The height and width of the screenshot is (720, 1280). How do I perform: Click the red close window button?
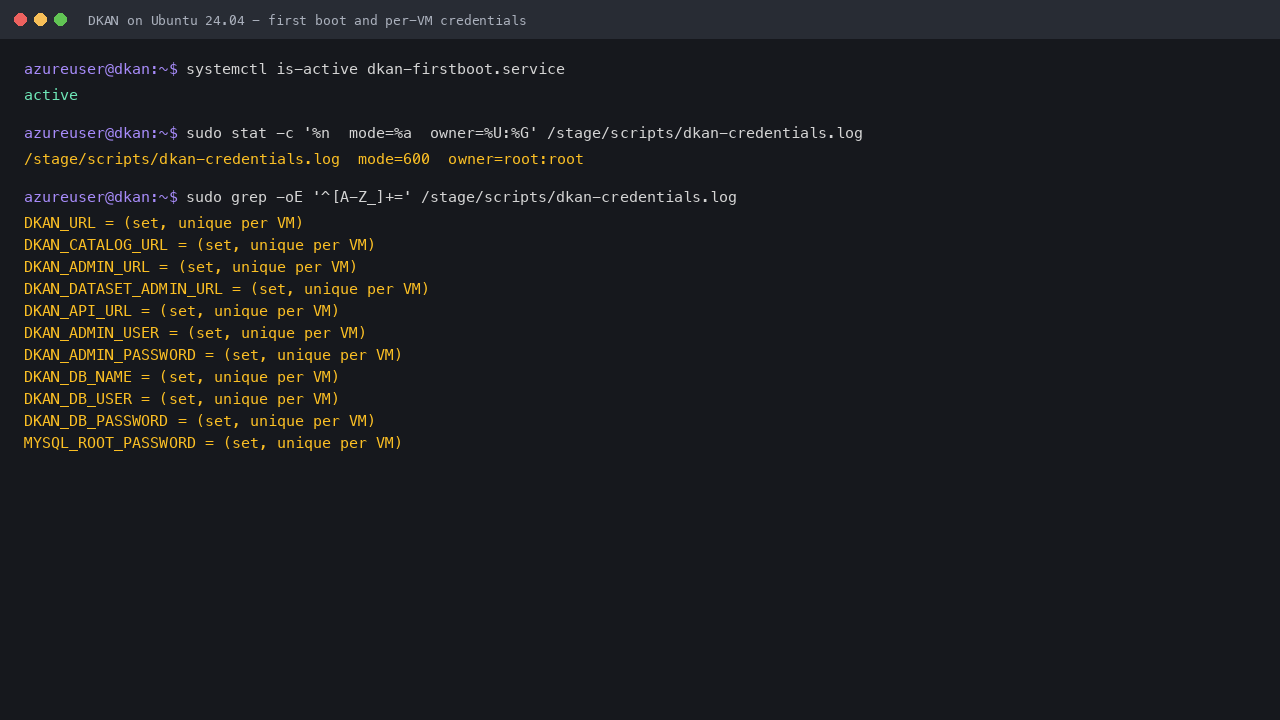pyautogui.click(x=20, y=20)
